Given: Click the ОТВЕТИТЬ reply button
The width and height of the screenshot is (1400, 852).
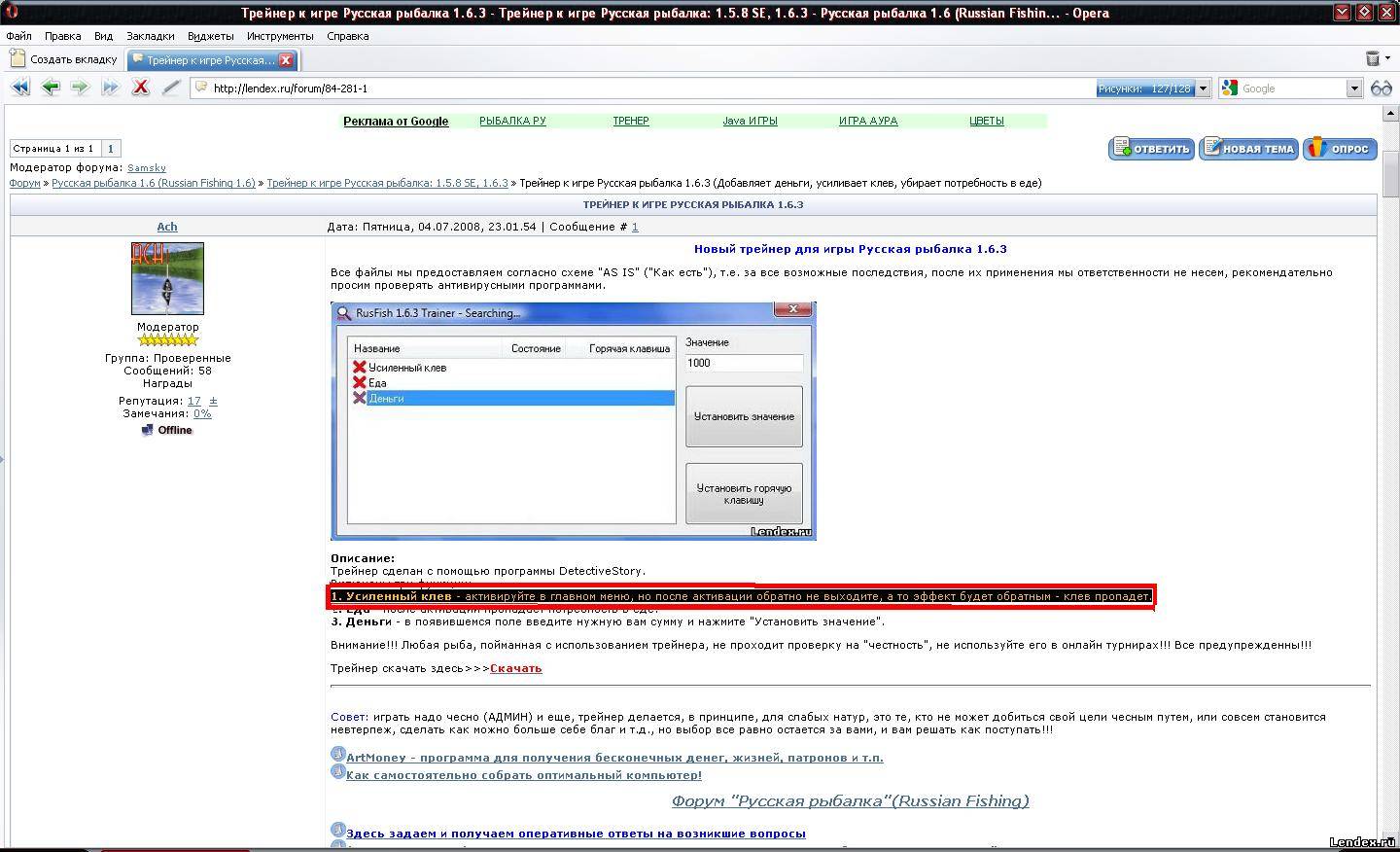Looking at the screenshot, I should click(x=1151, y=149).
